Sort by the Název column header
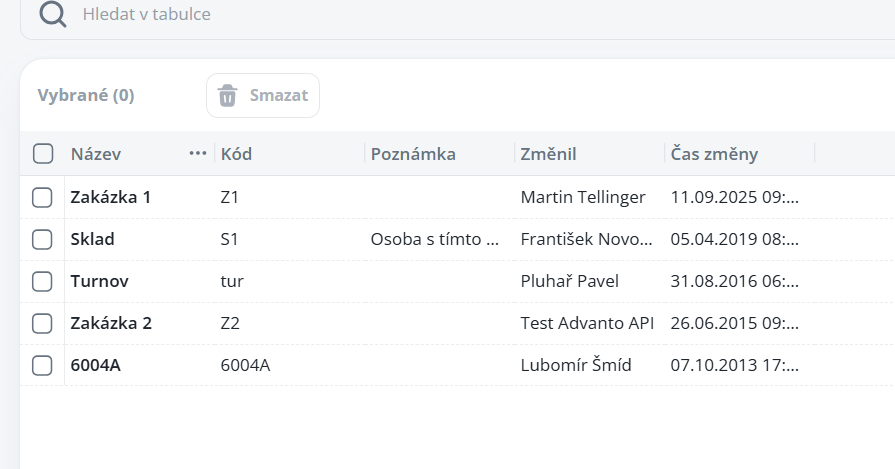The width and height of the screenshot is (895, 469). pyautogui.click(x=96, y=154)
